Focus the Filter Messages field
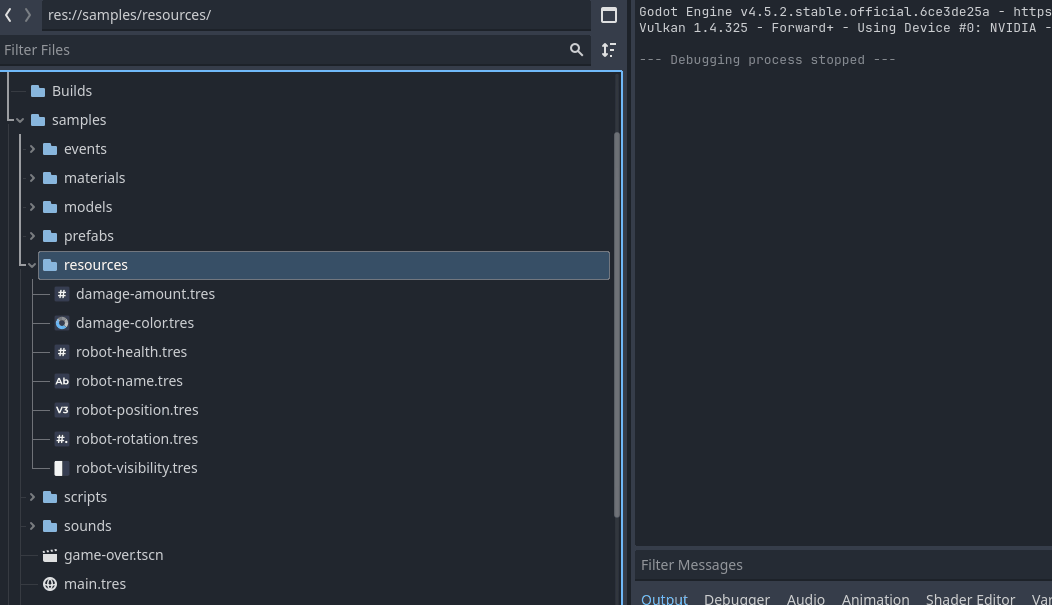Viewport: 1052px width, 605px height. pos(843,565)
